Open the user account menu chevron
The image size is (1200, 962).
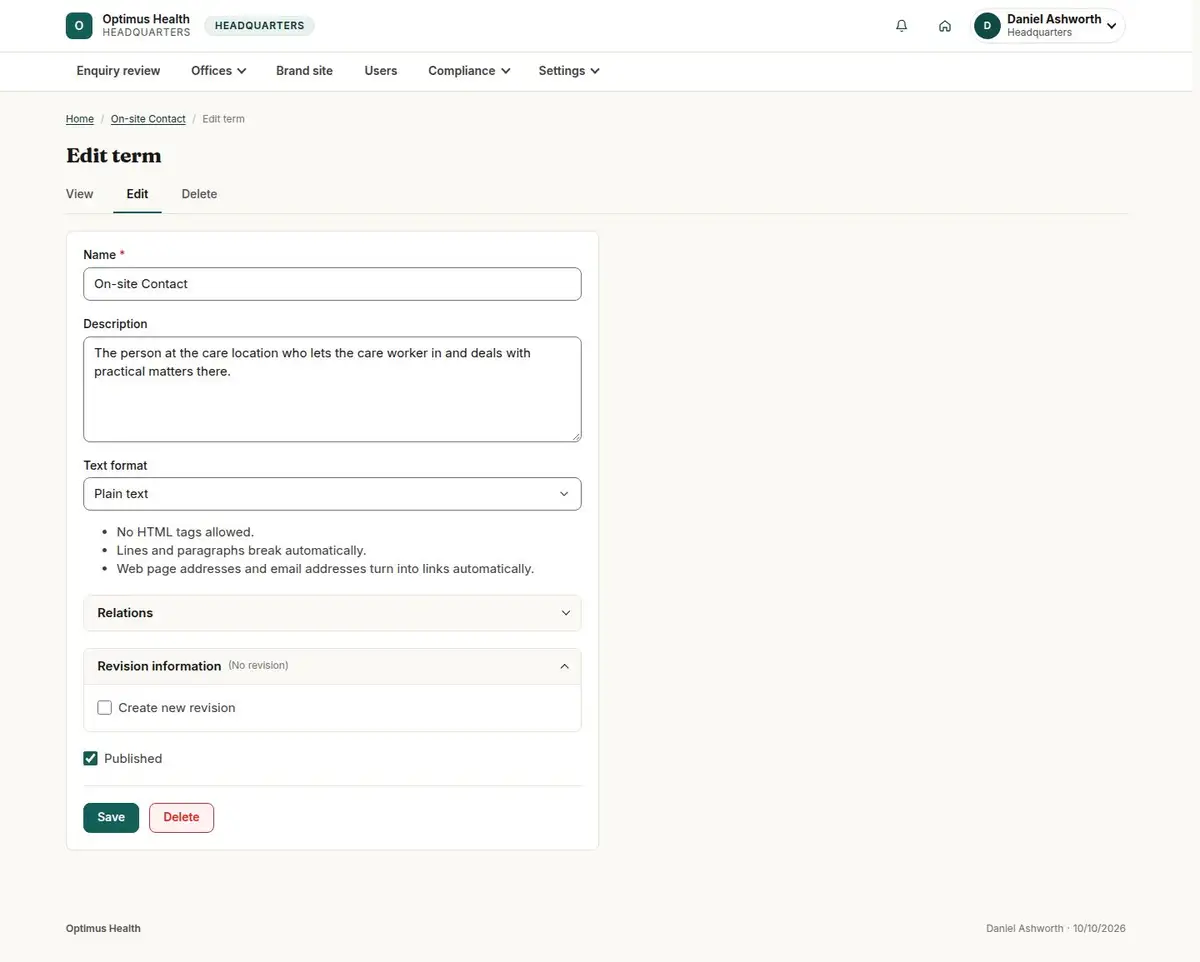pyautogui.click(x=1111, y=26)
